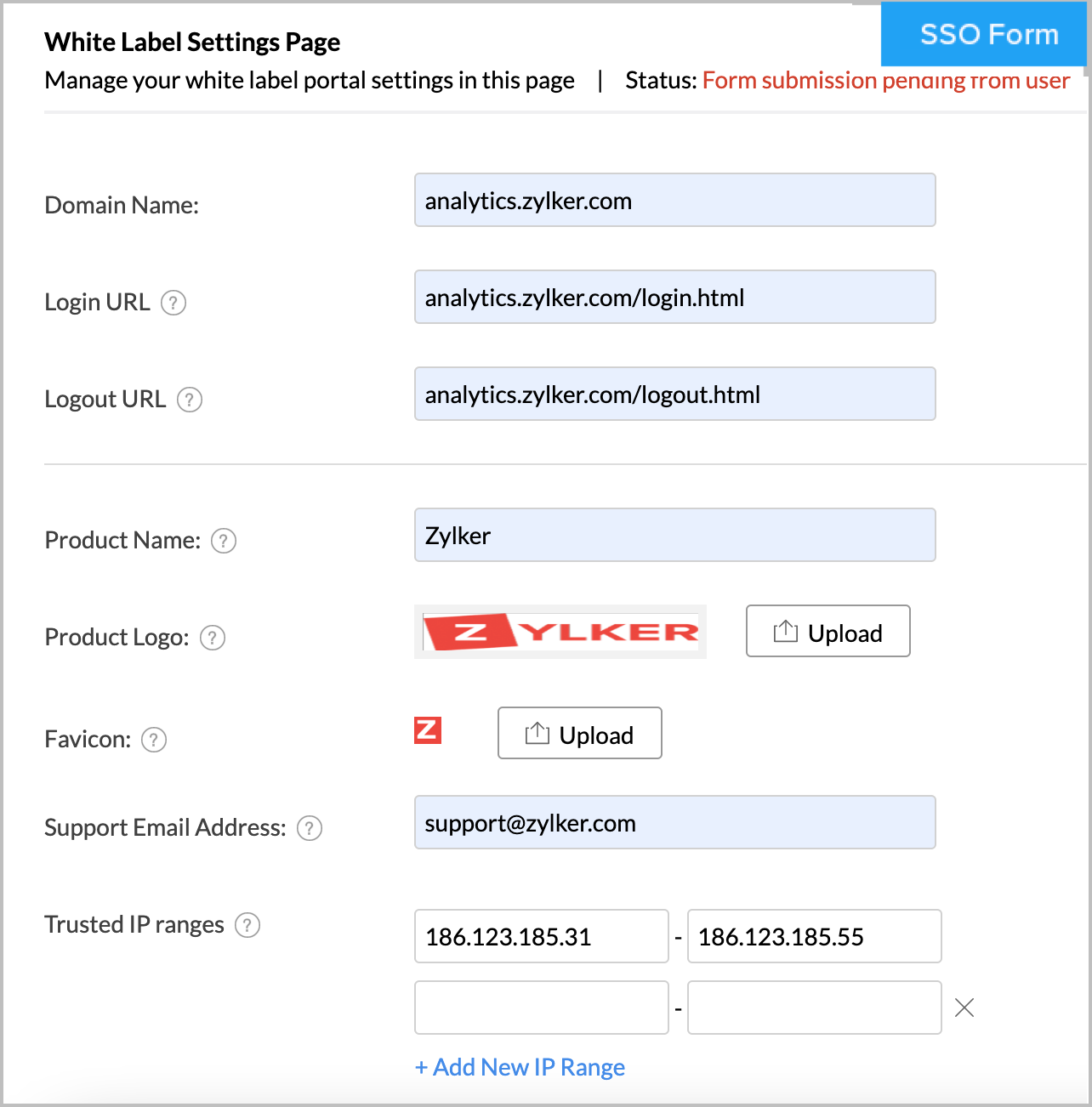Open the Favicon help tooltip
The height and width of the screenshot is (1107, 1092).
click(153, 741)
